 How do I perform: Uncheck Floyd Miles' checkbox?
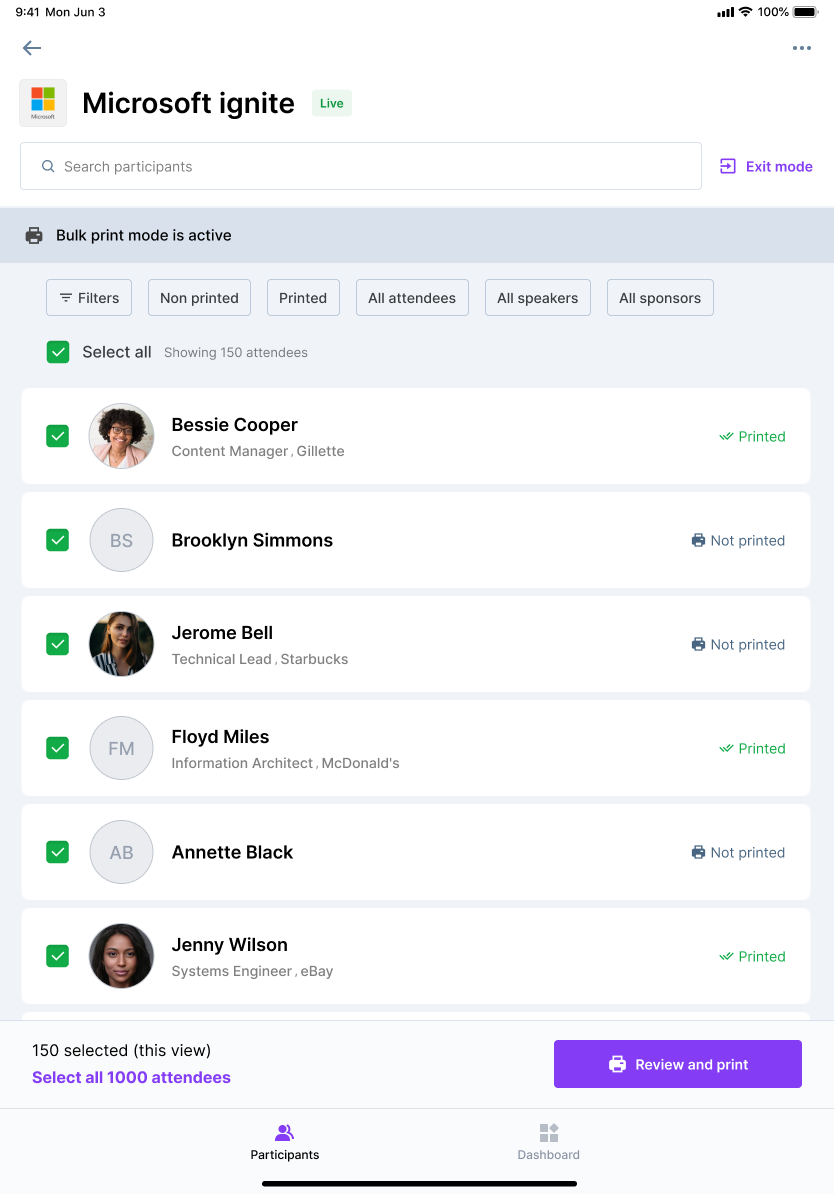point(58,748)
